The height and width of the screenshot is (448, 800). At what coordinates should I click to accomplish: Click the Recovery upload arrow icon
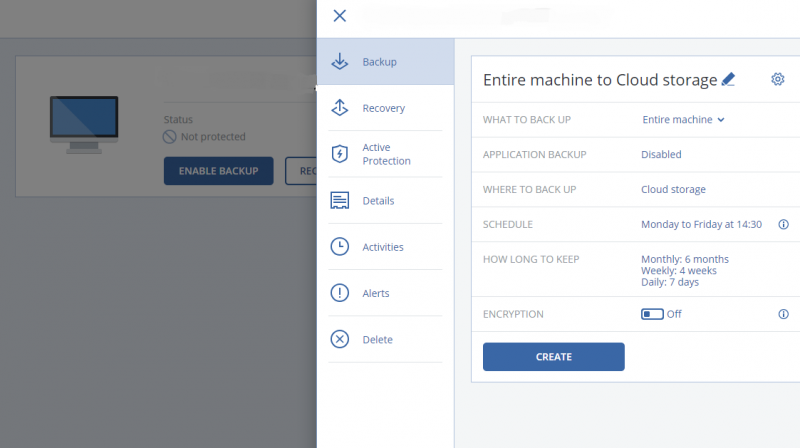coord(340,108)
